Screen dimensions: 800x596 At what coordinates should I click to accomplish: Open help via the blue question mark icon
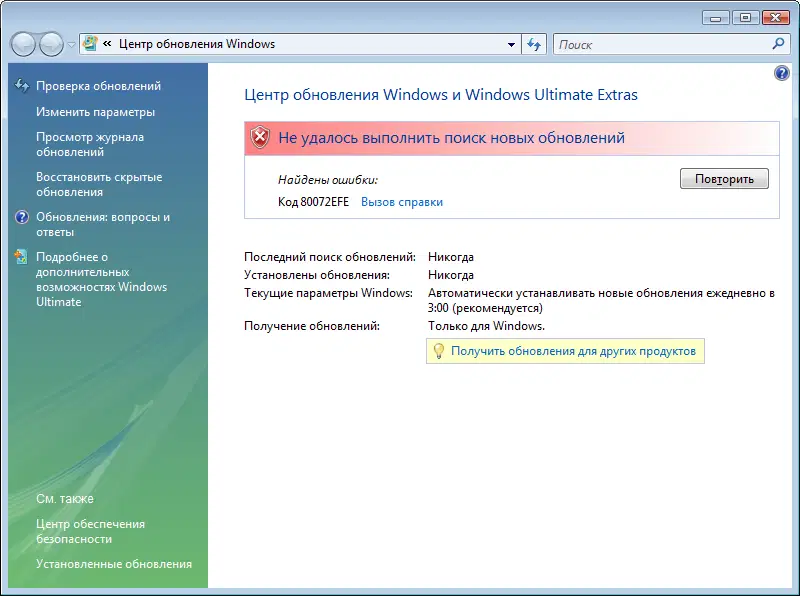[x=781, y=73]
